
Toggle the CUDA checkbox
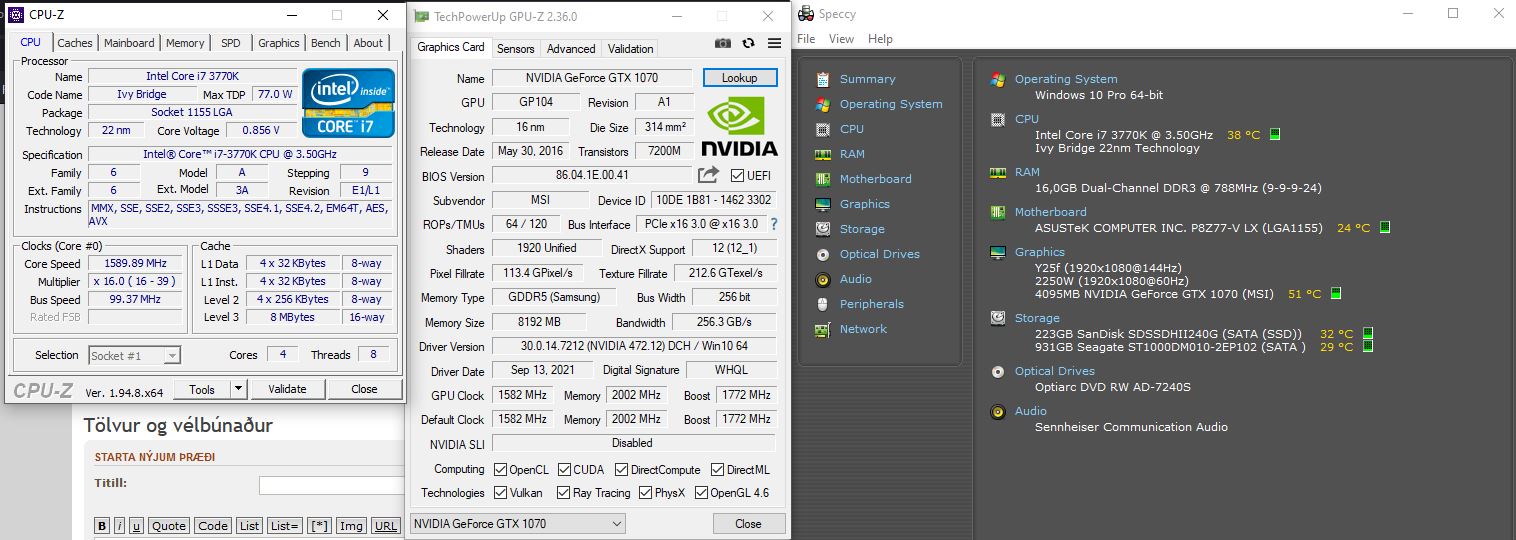coord(565,469)
